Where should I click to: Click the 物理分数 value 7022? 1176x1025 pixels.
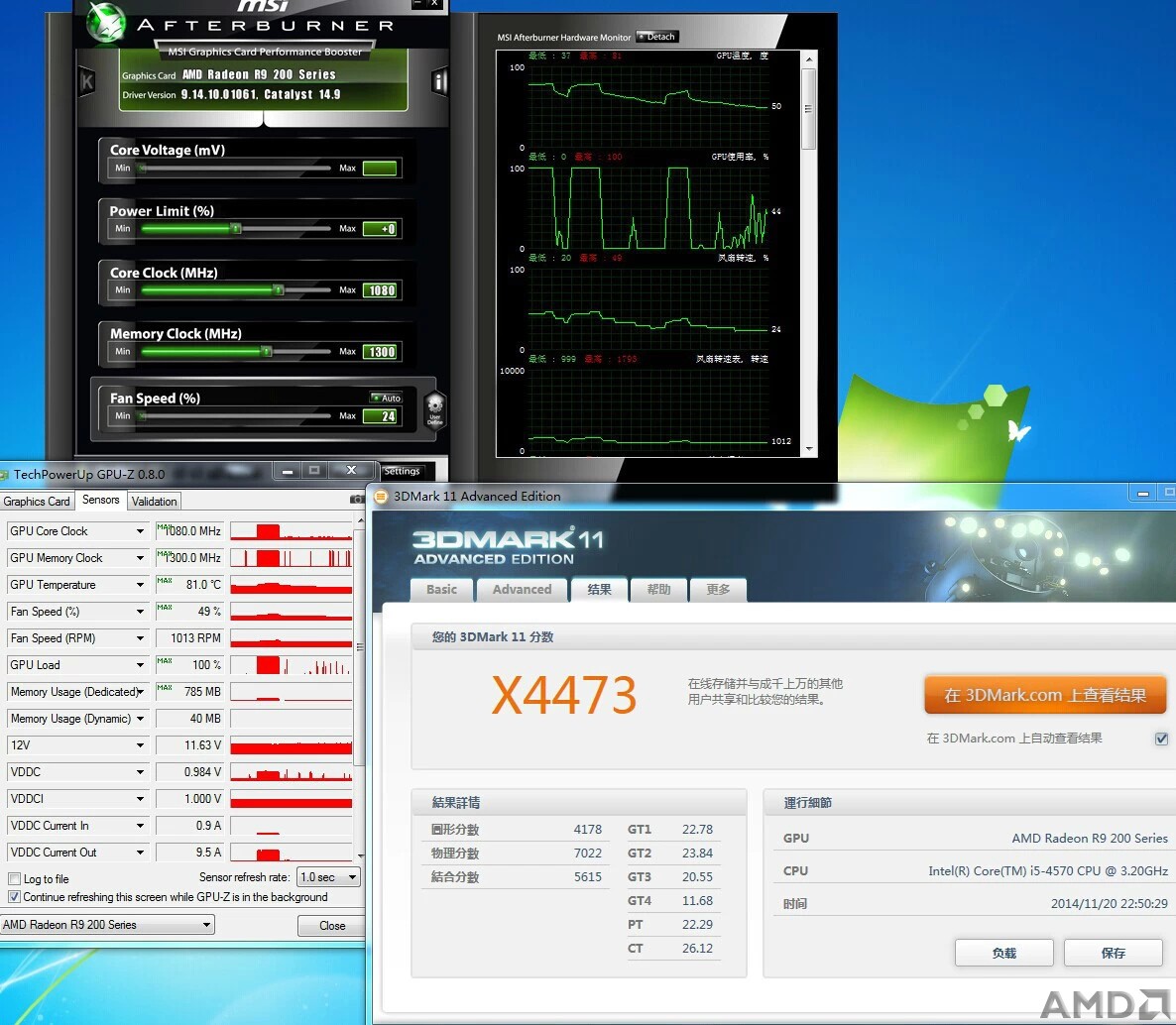point(587,854)
